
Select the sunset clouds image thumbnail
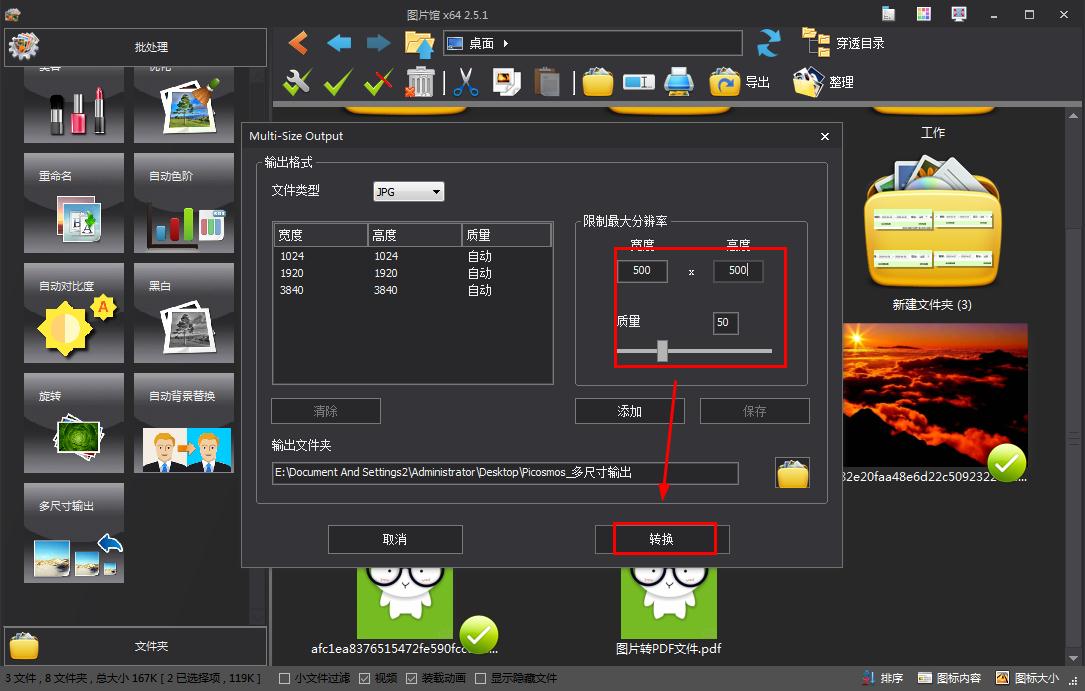(x=935, y=396)
